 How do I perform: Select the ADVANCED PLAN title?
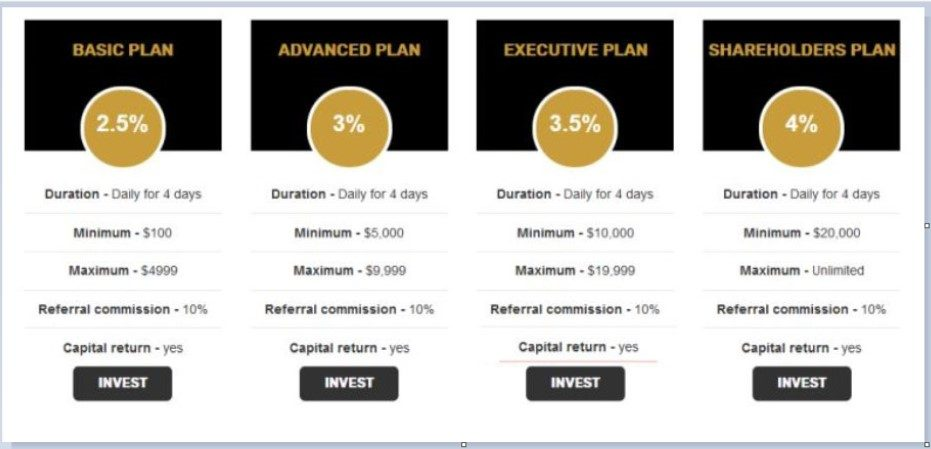click(x=349, y=50)
